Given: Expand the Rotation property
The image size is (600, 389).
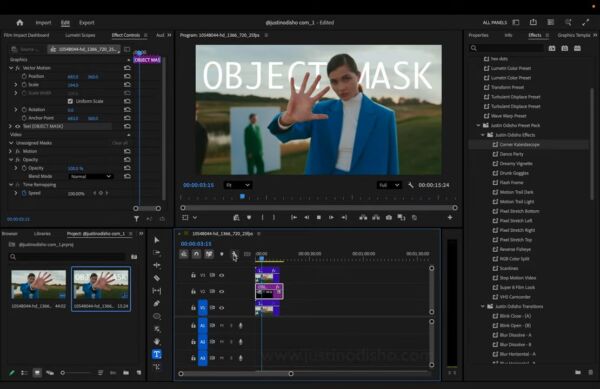Looking at the screenshot, I should tap(16, 109).
